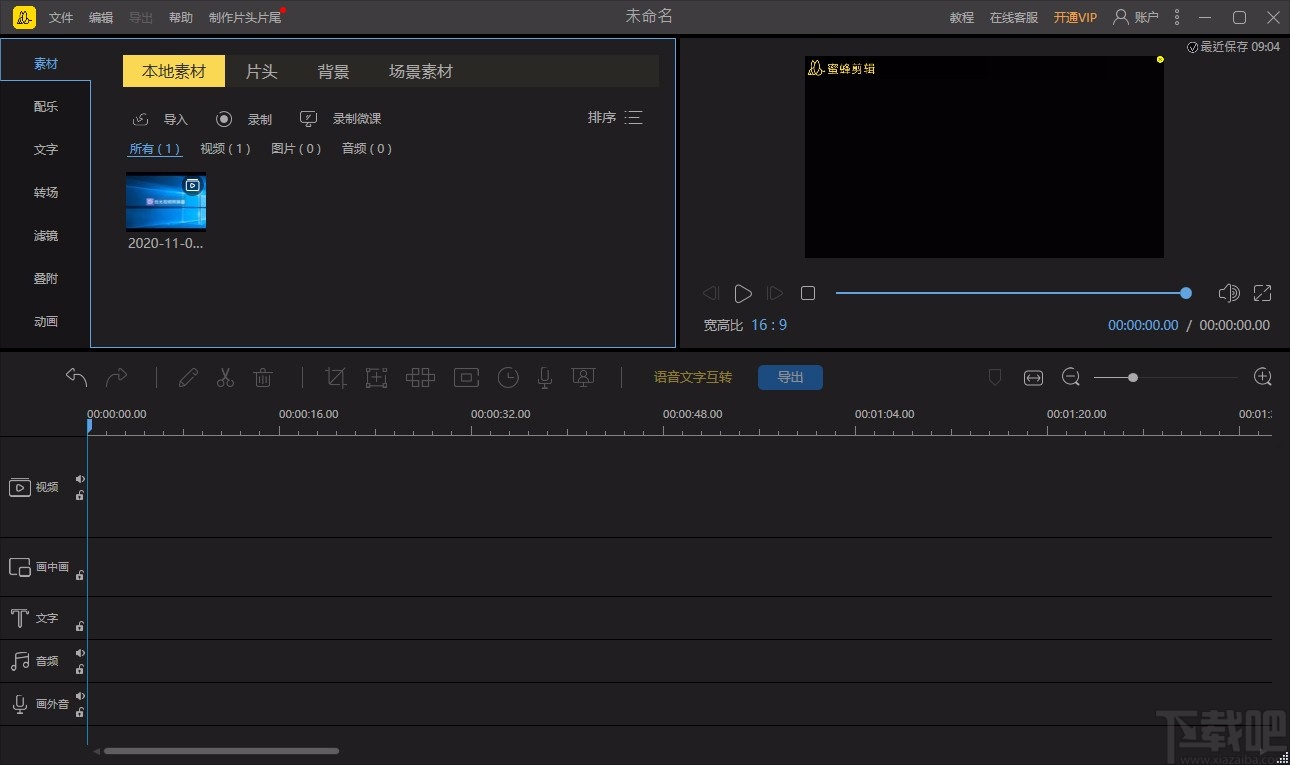The image size is (1290, 765).
Task: Select the 2020-11-0... video thumbnail
Action: [166, 202]
